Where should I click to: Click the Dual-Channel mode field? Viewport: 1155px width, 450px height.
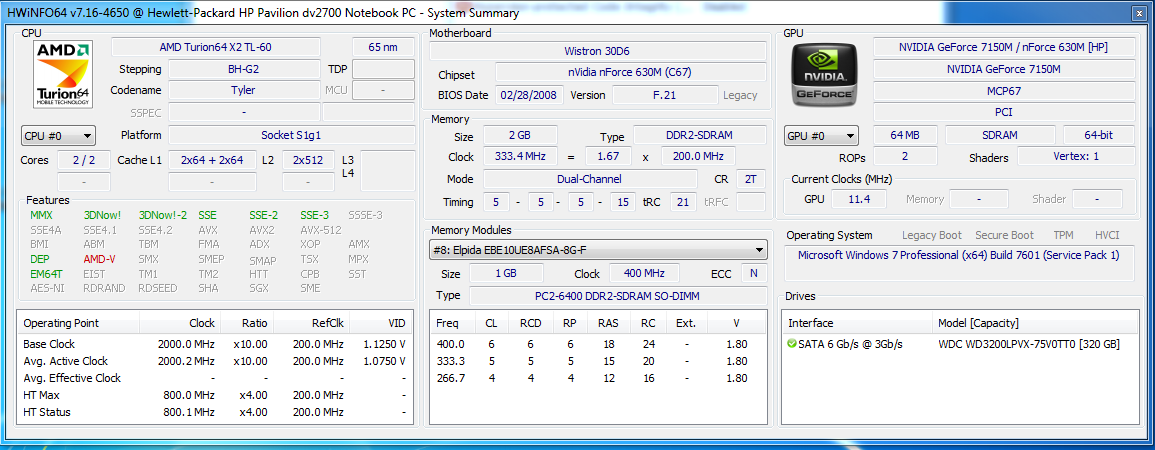point(589,179)
